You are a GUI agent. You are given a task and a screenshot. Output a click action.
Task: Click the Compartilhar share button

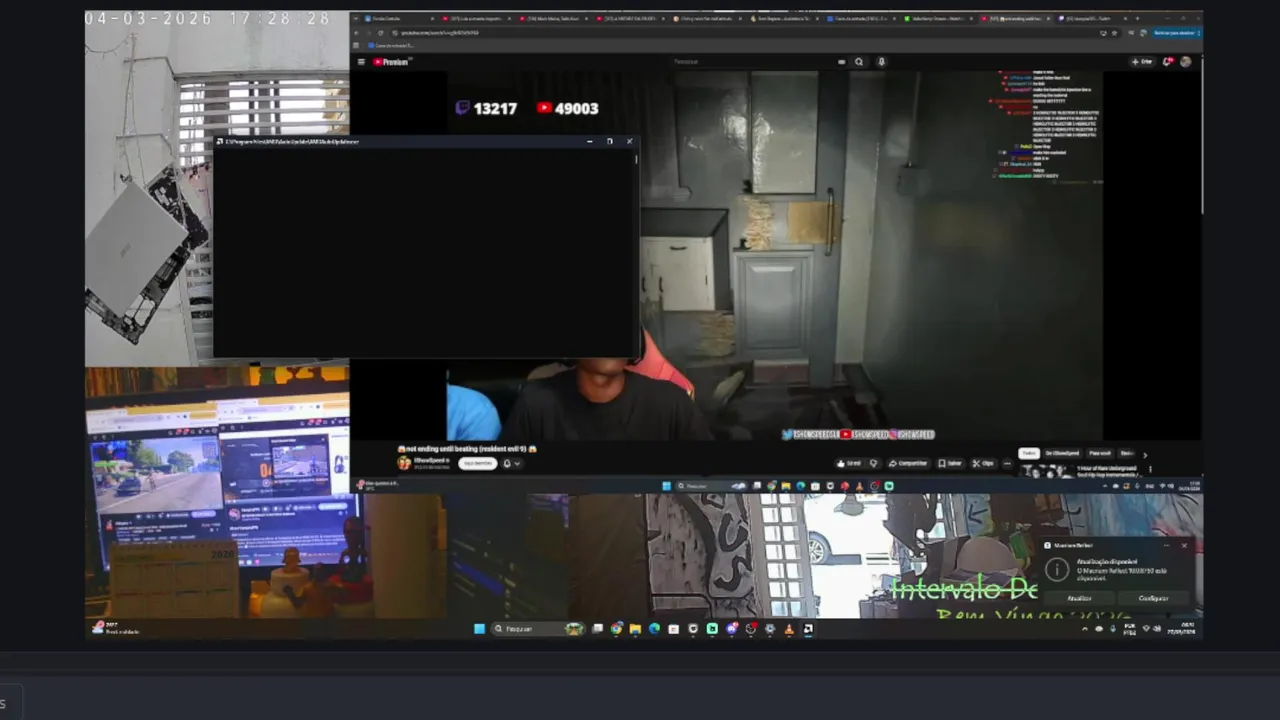coord(908,463)
